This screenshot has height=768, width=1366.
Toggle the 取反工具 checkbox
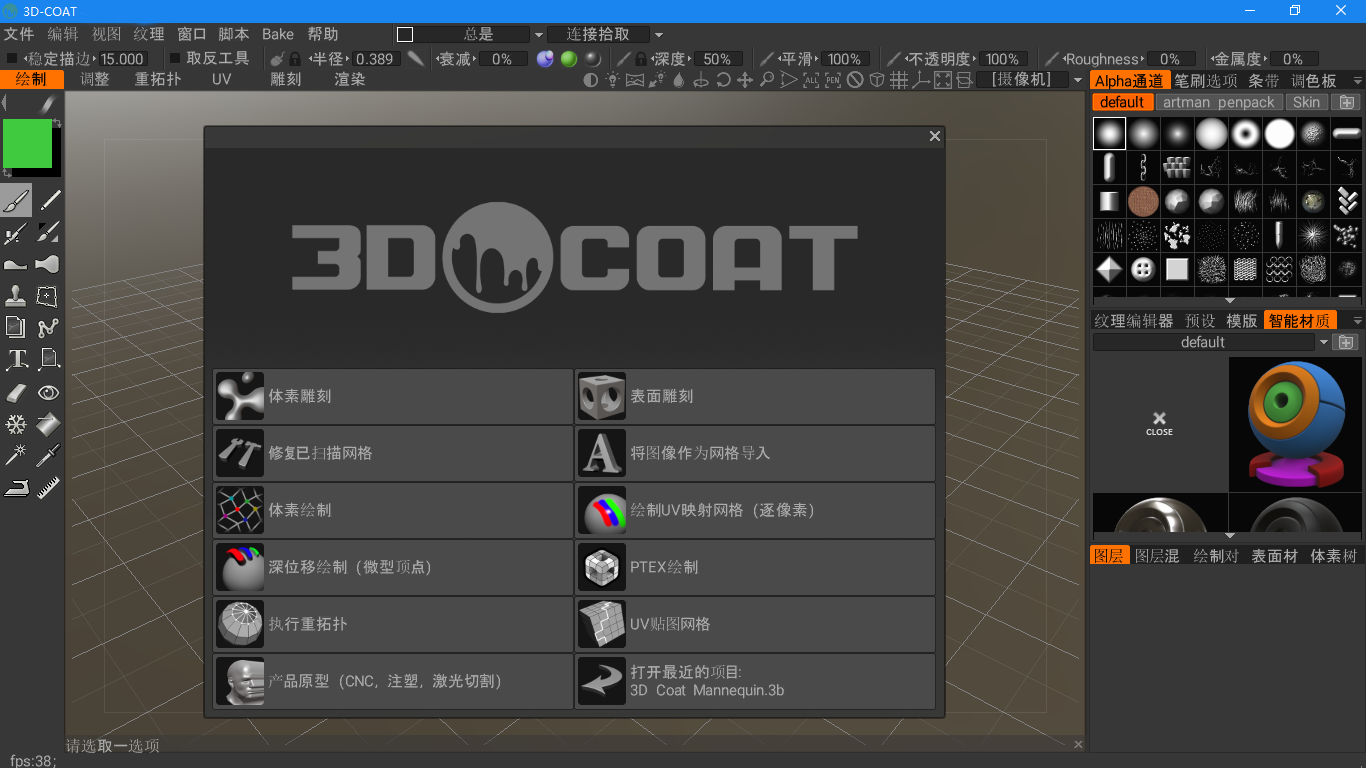click(175, 59)
